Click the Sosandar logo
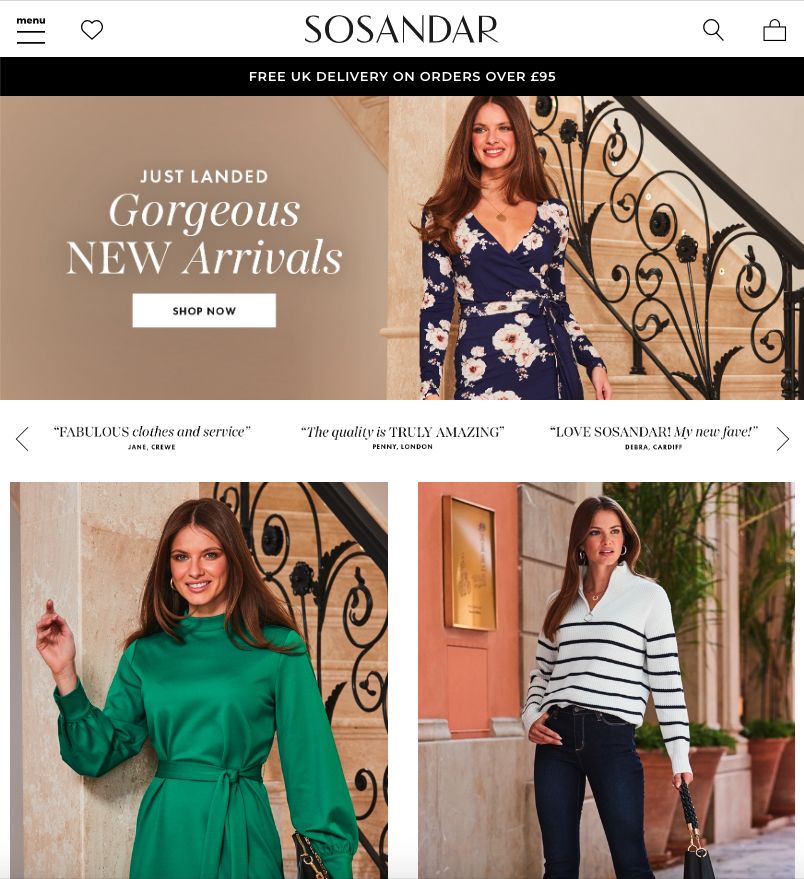The height and width of the screenshot is (879, 804). (x=401, y=30)
